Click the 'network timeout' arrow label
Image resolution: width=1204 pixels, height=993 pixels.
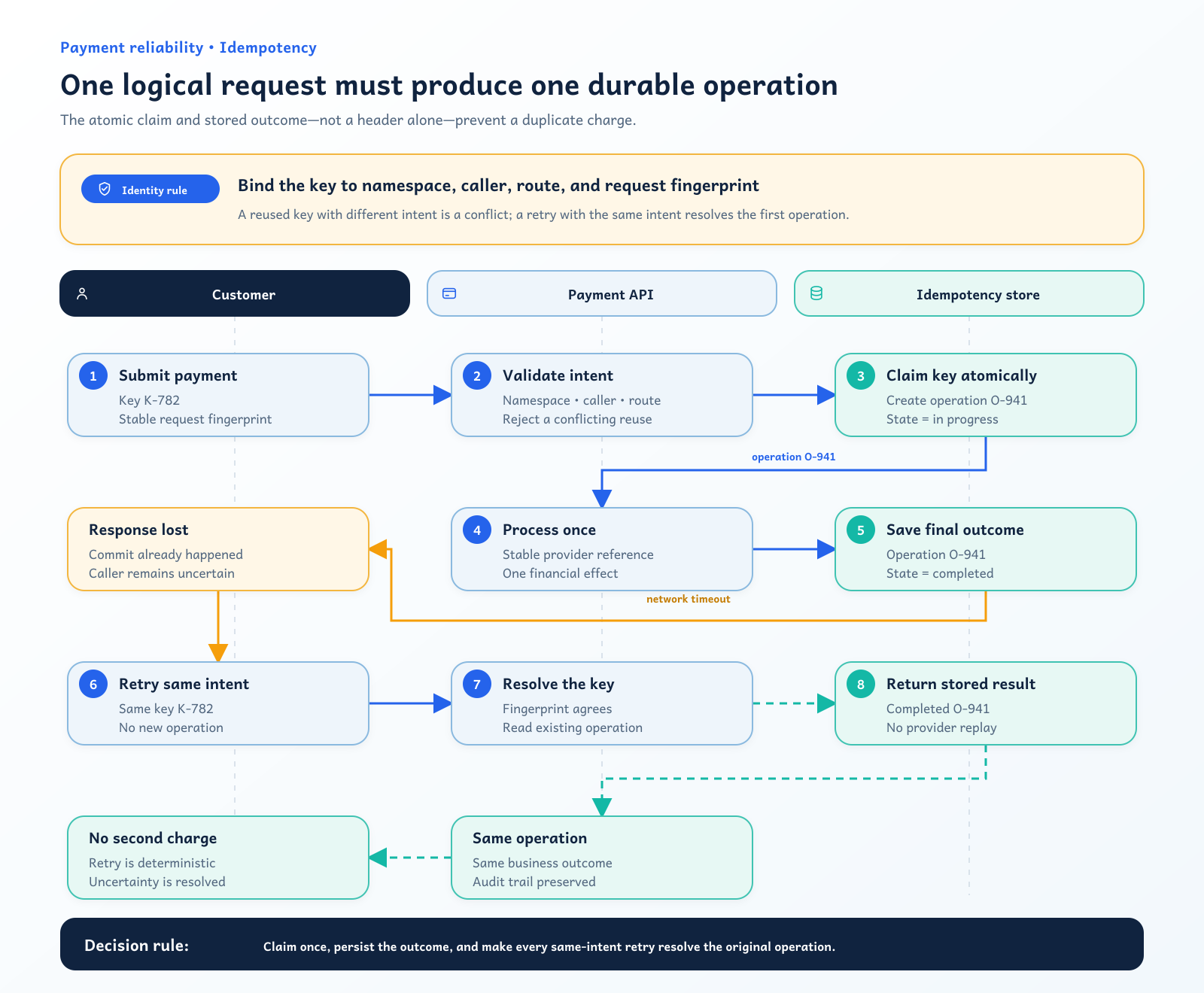click(x=688, y=599)
